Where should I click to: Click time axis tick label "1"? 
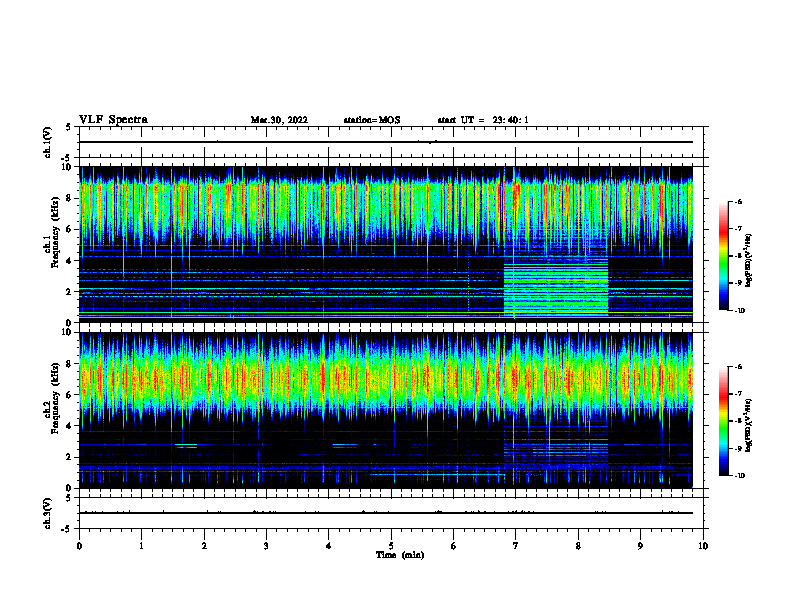(x=141, y=546)
